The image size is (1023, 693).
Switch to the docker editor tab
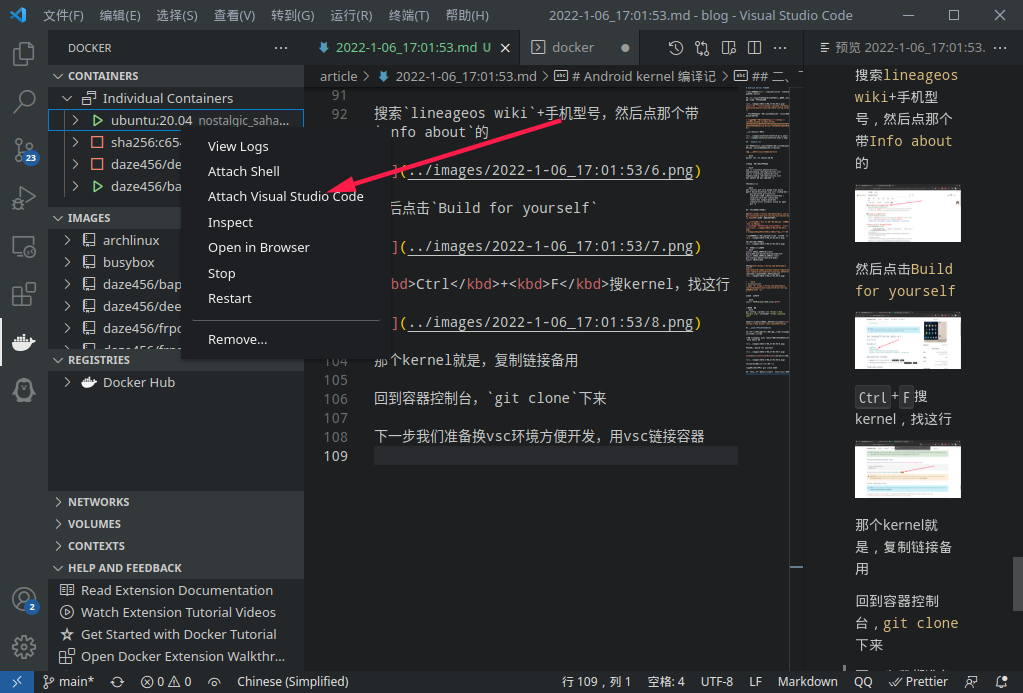click(572, 47)
